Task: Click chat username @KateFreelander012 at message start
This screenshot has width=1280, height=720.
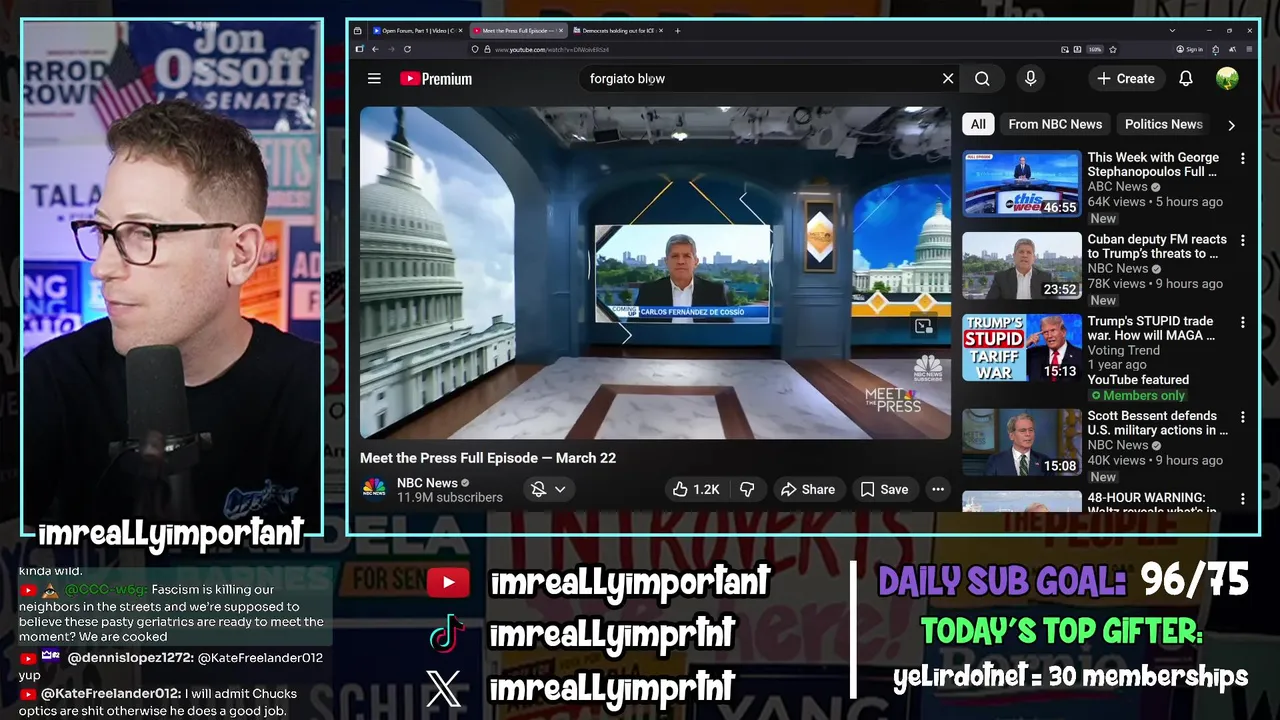Action: [x=111, y=694]
